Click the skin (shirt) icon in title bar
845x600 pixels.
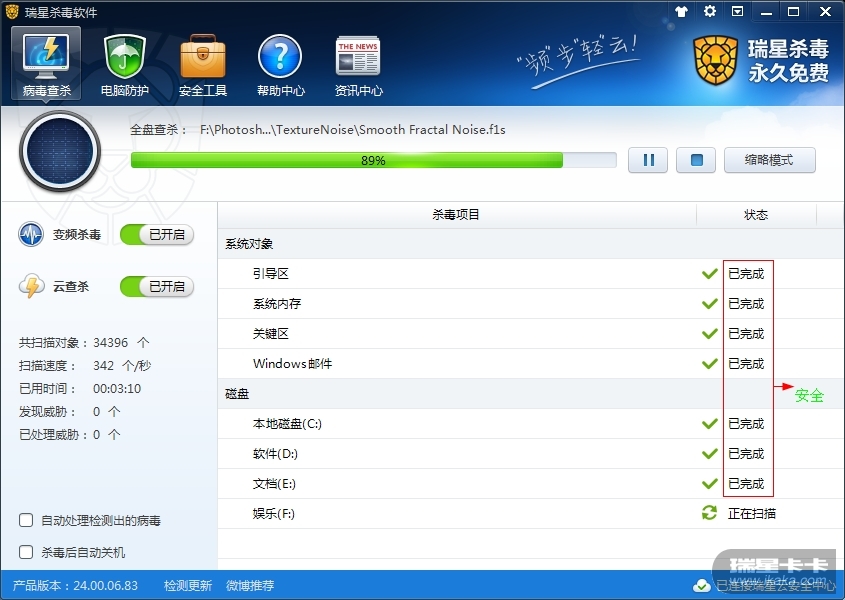point(682,11)
